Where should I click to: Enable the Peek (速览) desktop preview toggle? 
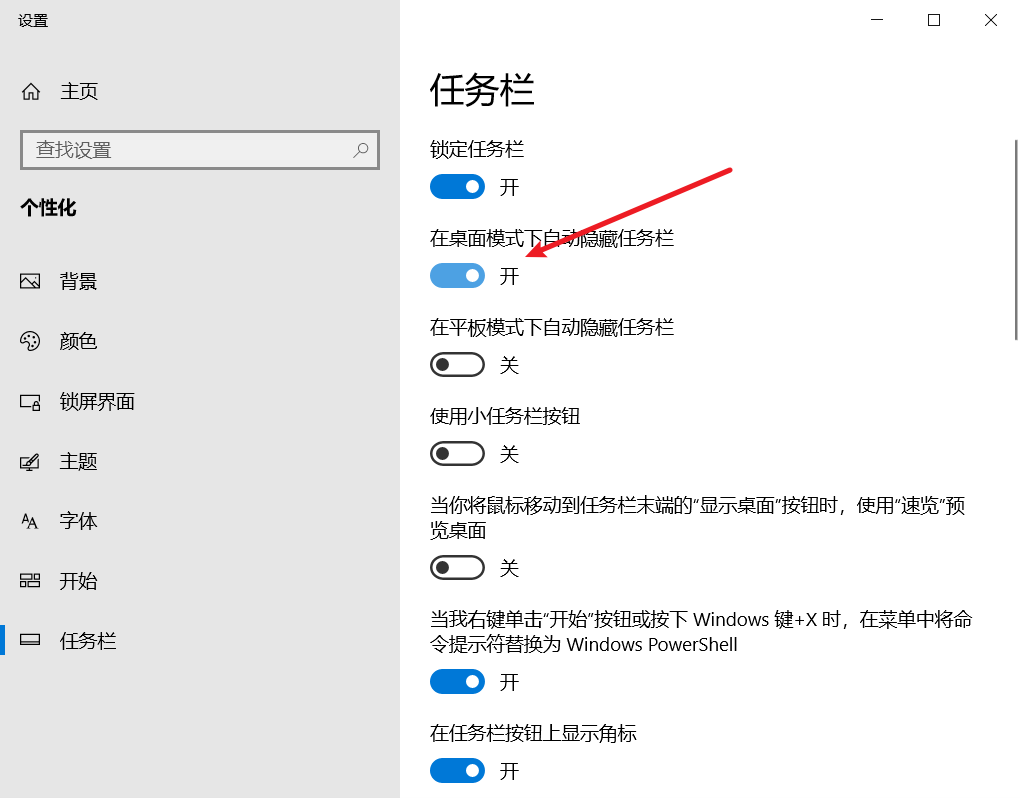(x=457, y=567)
